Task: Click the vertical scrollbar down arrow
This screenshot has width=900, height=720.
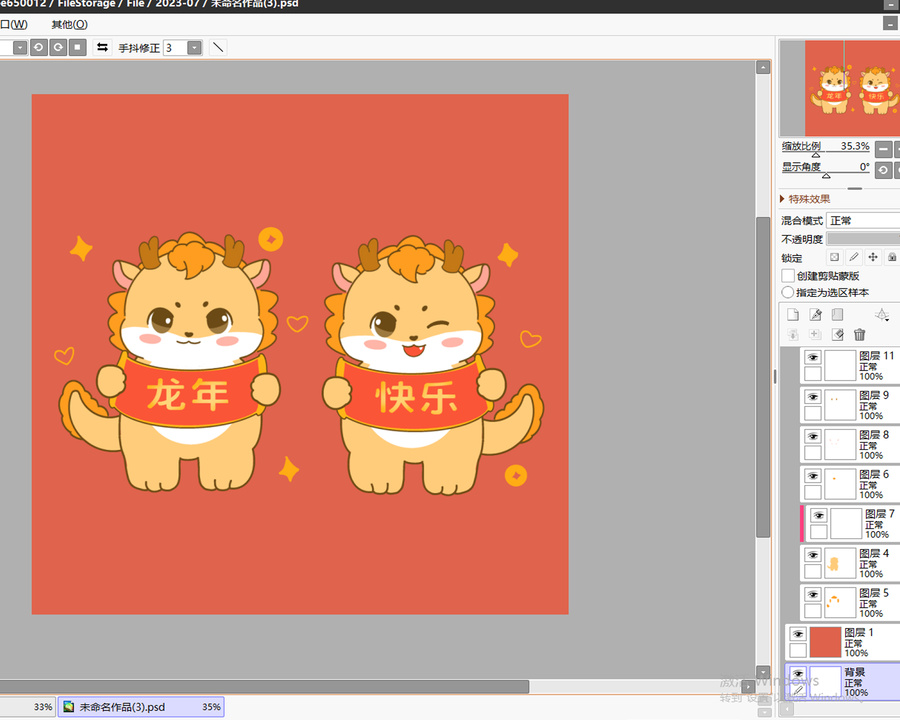Action: coord(763,672)
